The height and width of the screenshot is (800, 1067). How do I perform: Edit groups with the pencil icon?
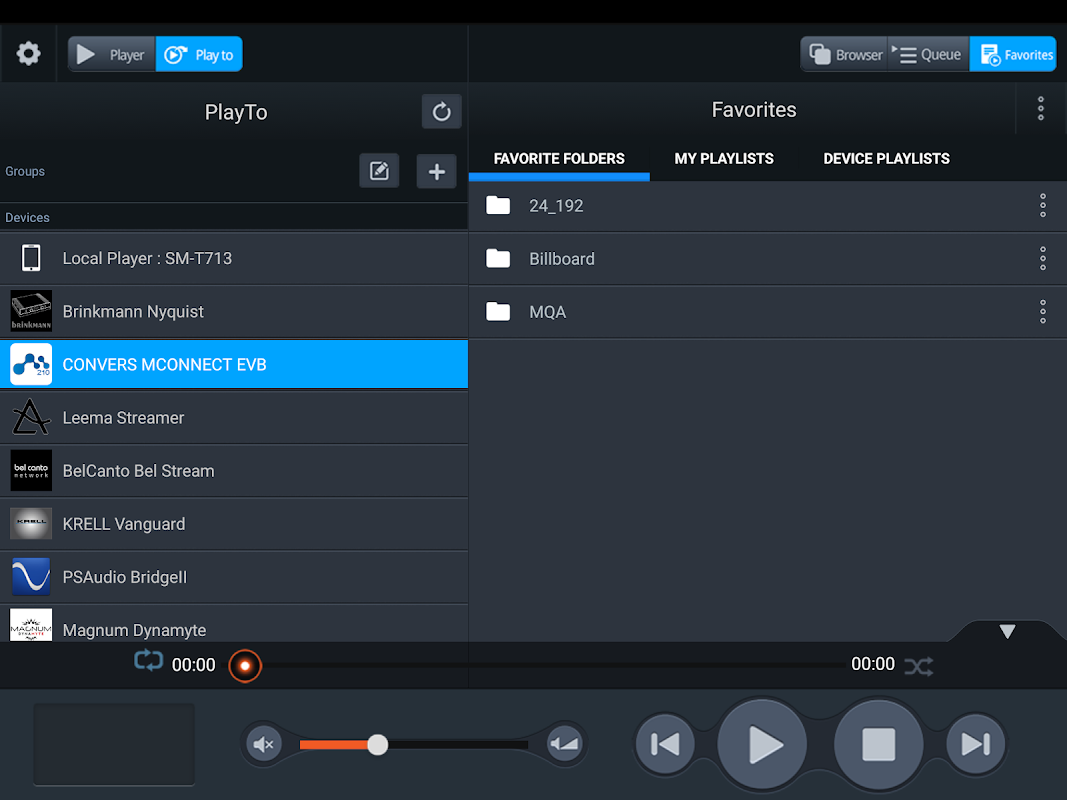[379, 171]
